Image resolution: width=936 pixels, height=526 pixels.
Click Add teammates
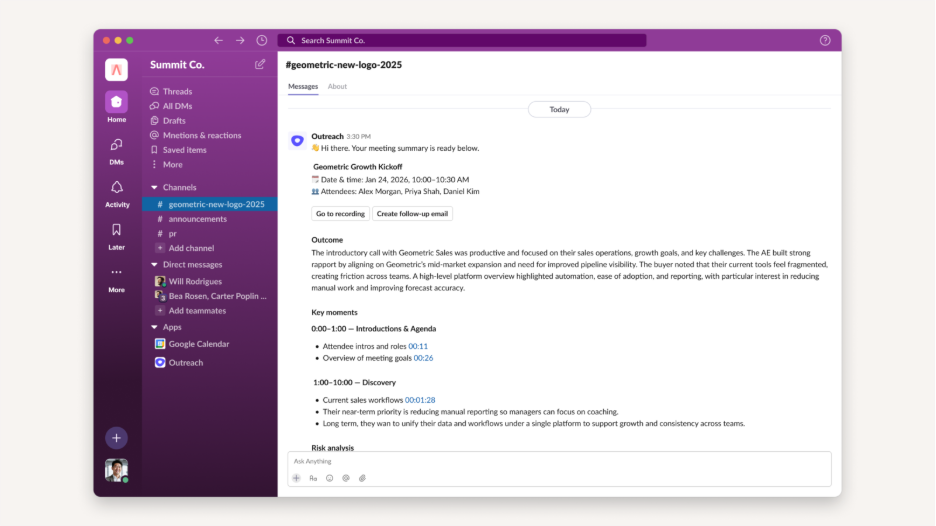coord(191,311)
